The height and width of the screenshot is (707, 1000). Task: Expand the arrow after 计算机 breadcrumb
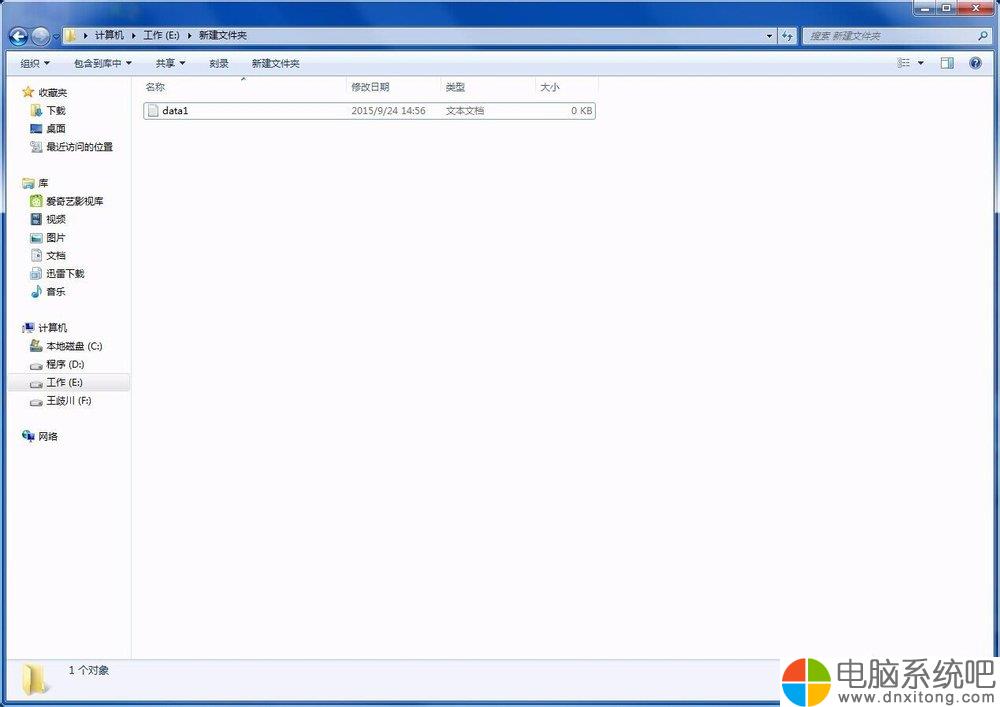tap(134, 36)
